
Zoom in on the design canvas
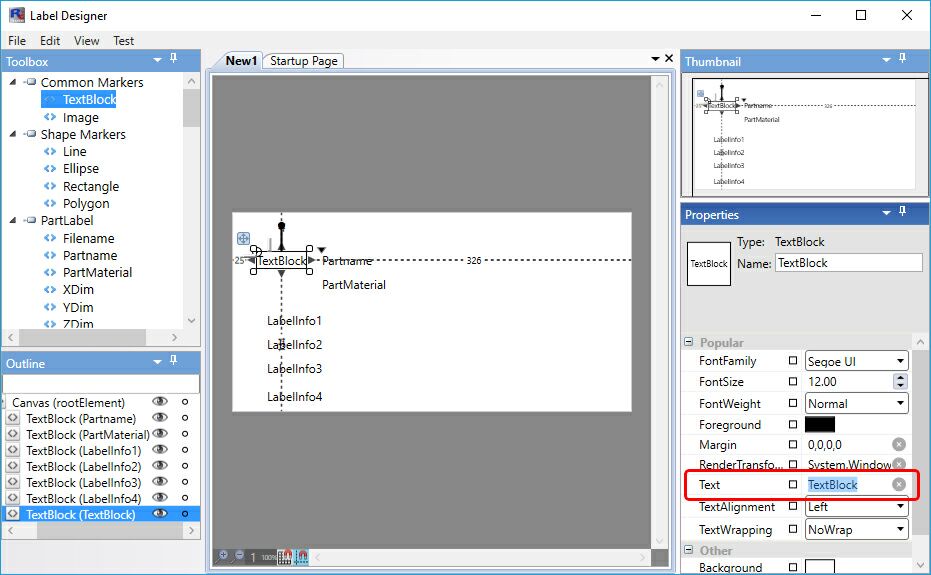click(223, 556)
